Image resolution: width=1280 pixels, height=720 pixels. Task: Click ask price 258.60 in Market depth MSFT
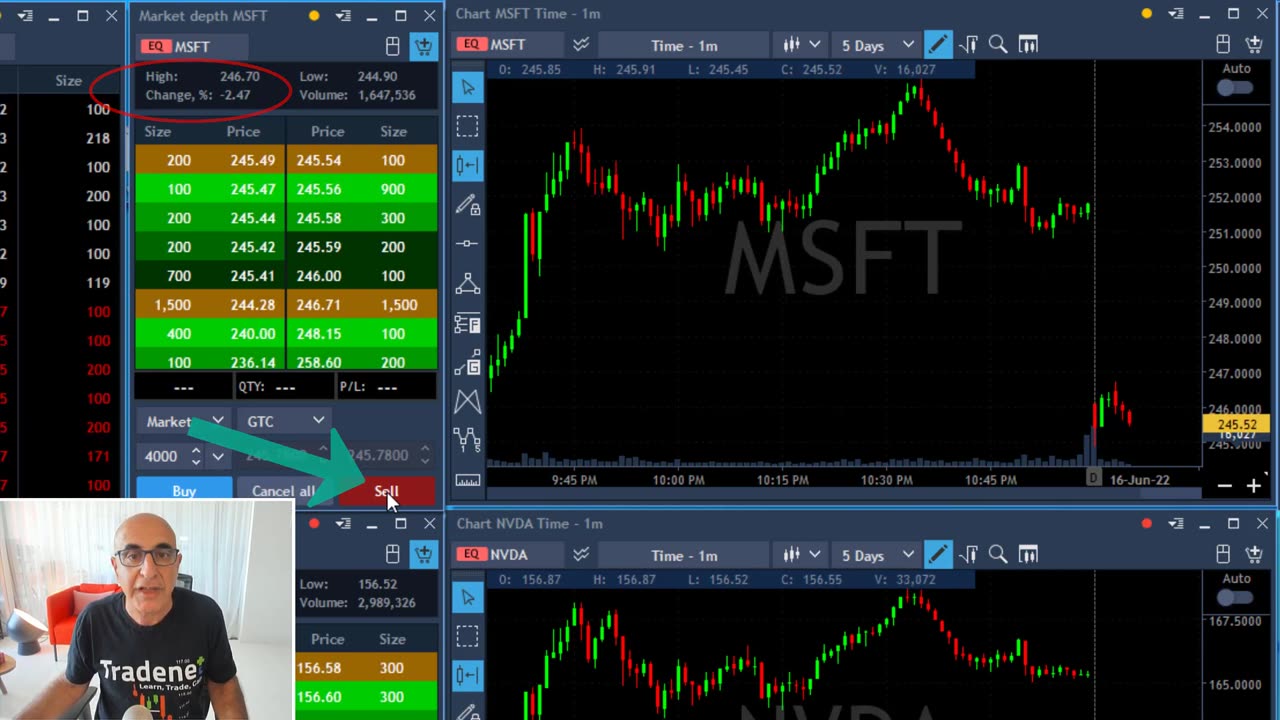pyautogui.click(x=318, y=362)
